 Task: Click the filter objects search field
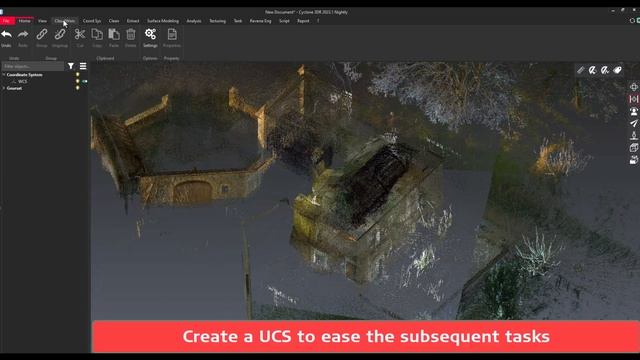[33, 66]
